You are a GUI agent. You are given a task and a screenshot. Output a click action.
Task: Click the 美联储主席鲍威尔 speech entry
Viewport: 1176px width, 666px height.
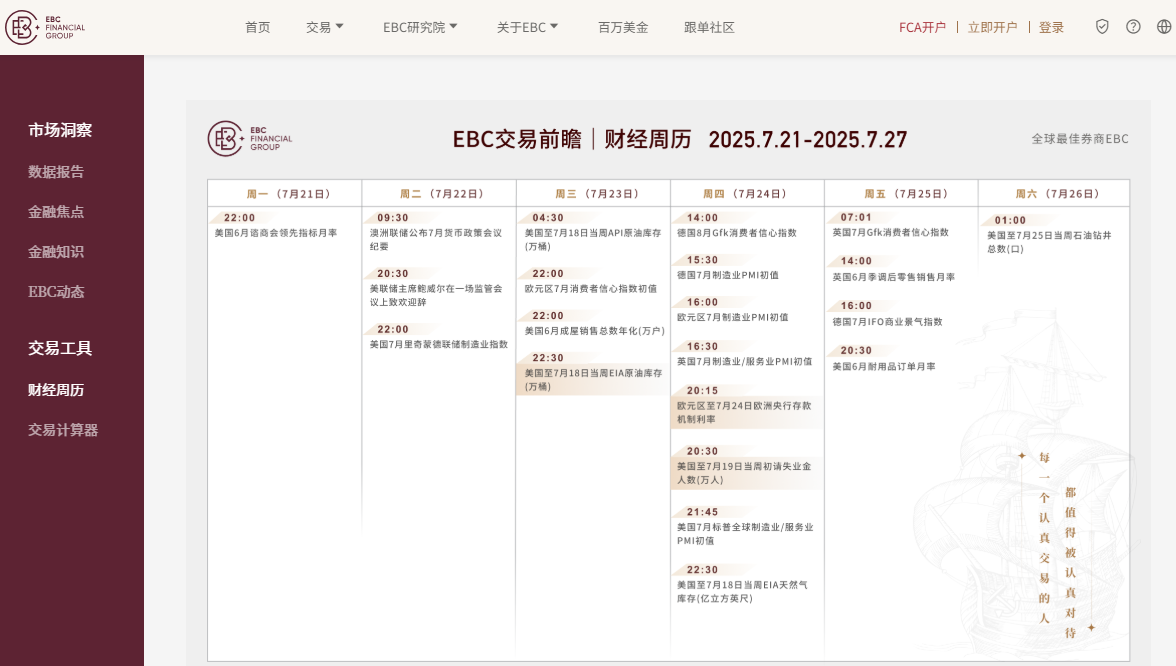436,296
